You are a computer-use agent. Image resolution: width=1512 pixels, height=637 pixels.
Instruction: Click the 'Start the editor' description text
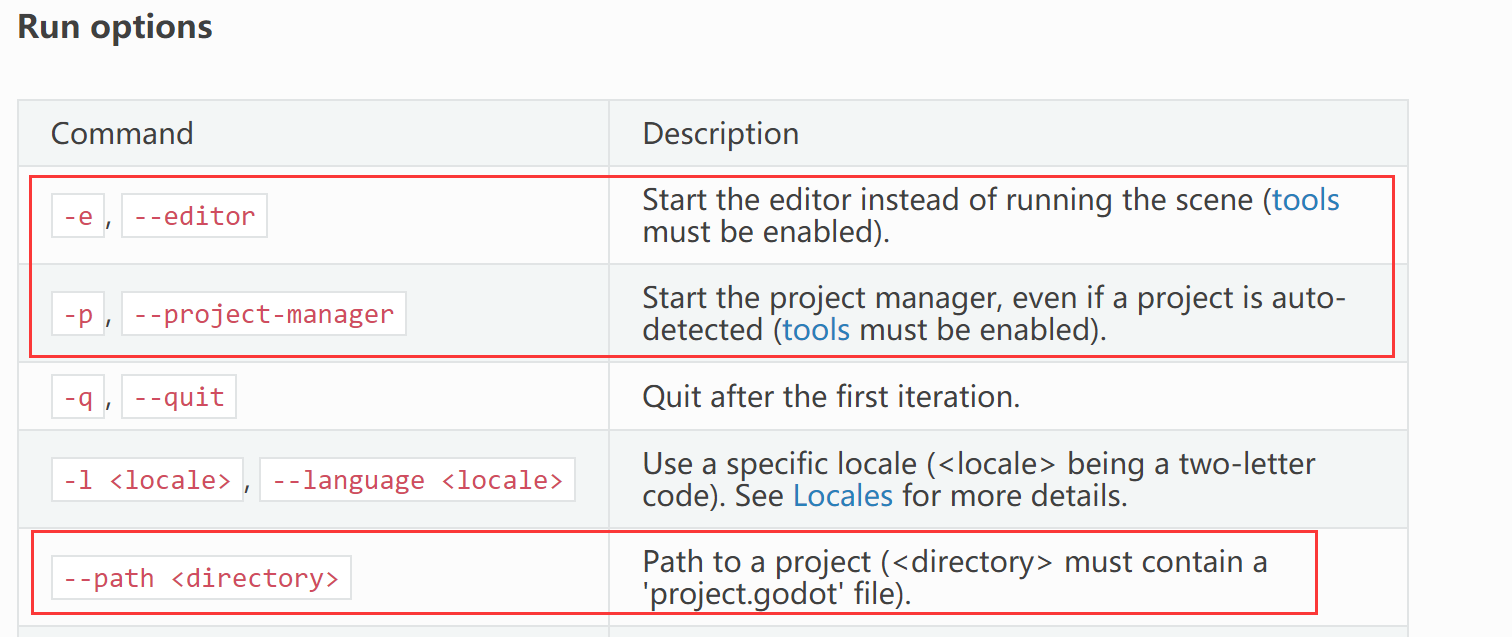click(950, 200)
